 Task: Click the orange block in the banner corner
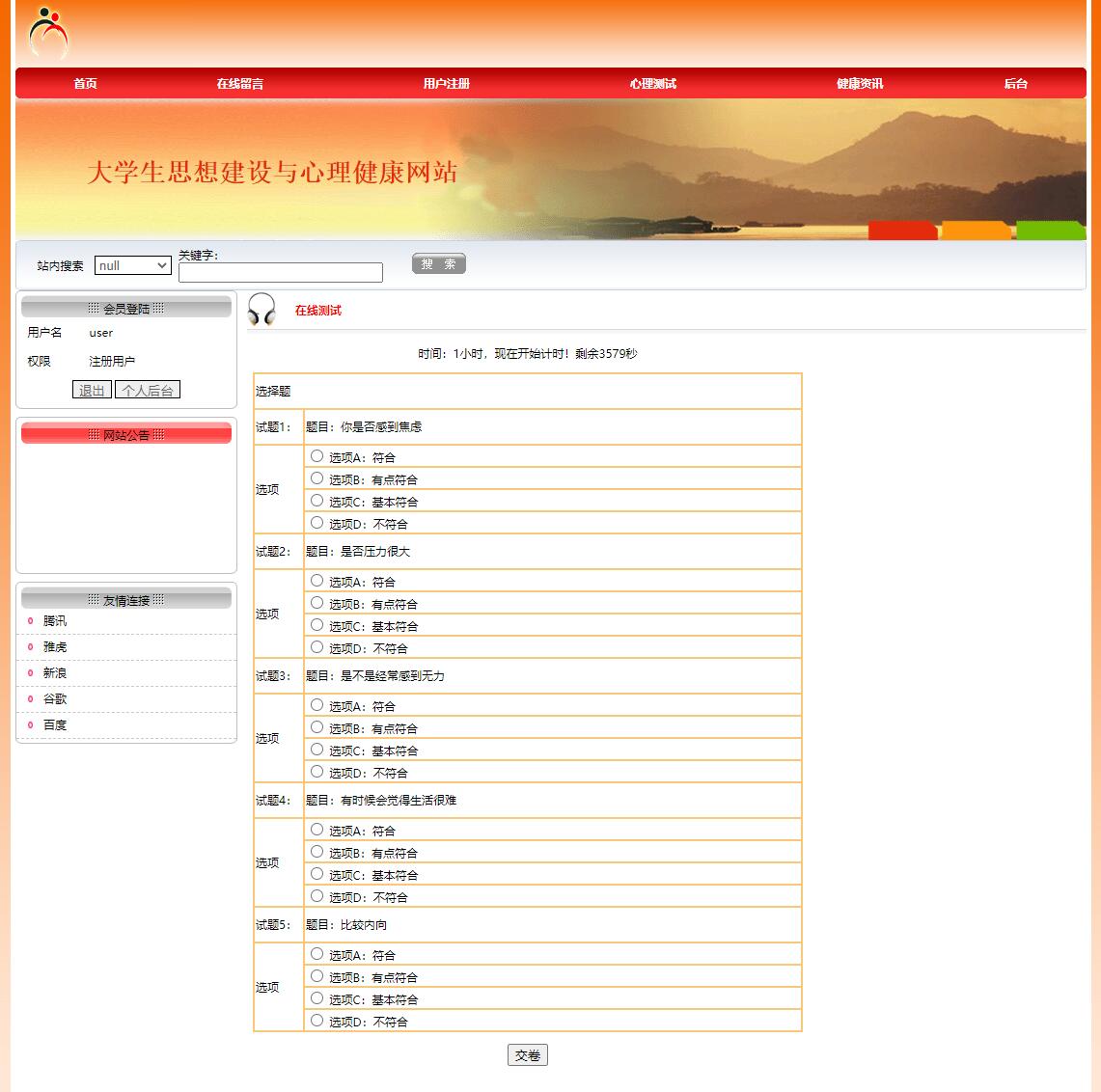click(x=977, y=231)
